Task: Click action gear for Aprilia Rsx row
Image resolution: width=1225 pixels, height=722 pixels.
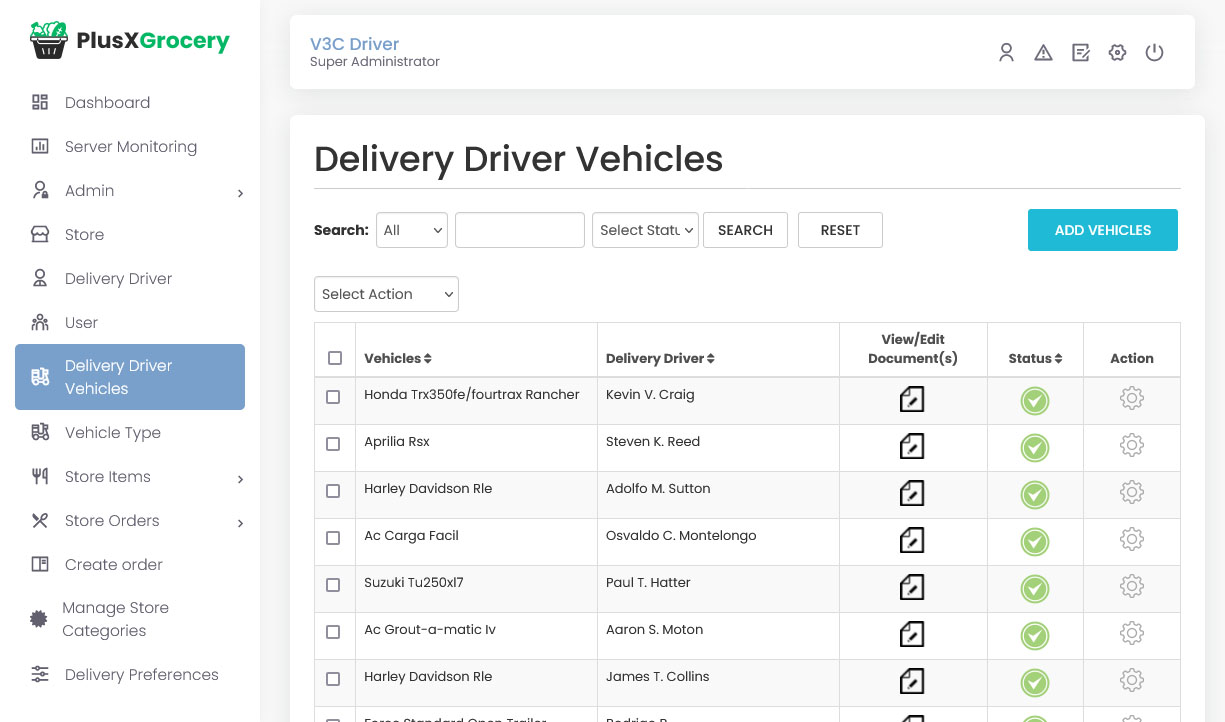Action: (1132, 445)
